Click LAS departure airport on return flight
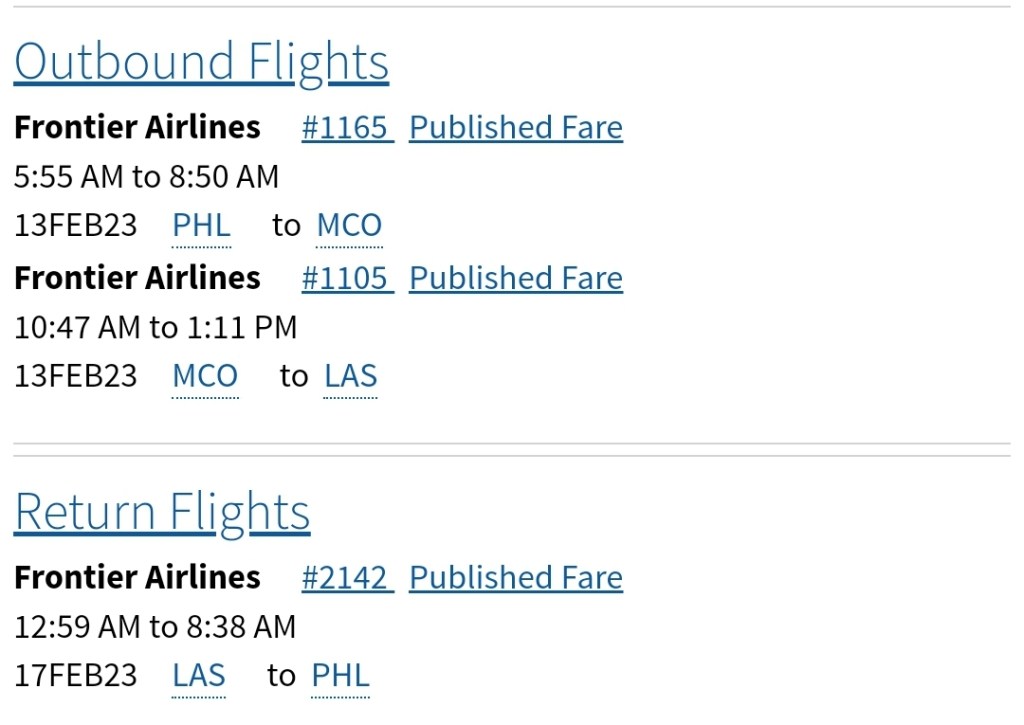Image resolution: width=1024 pixels, height=725 pixels. point(199,676)
